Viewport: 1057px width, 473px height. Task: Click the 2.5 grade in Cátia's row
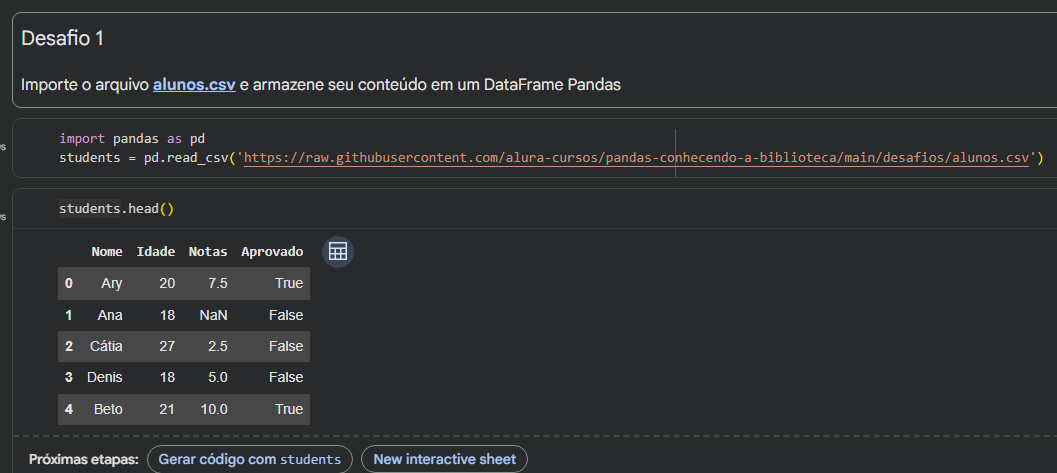(x=218, y=346)
